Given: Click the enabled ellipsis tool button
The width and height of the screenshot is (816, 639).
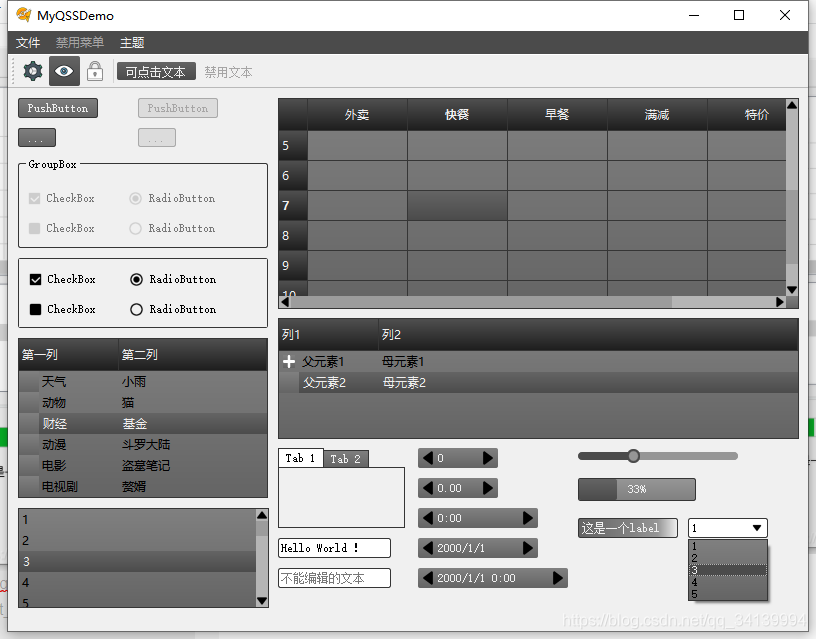Looking at the screenshot, I should point(37,138).
